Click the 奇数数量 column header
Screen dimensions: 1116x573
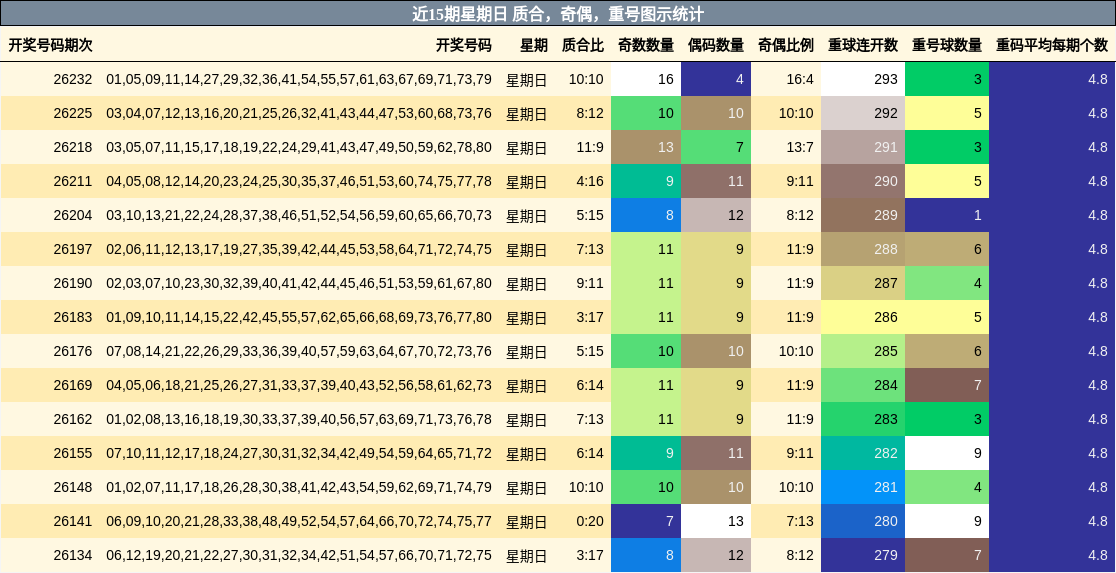(x=646, y=46)
